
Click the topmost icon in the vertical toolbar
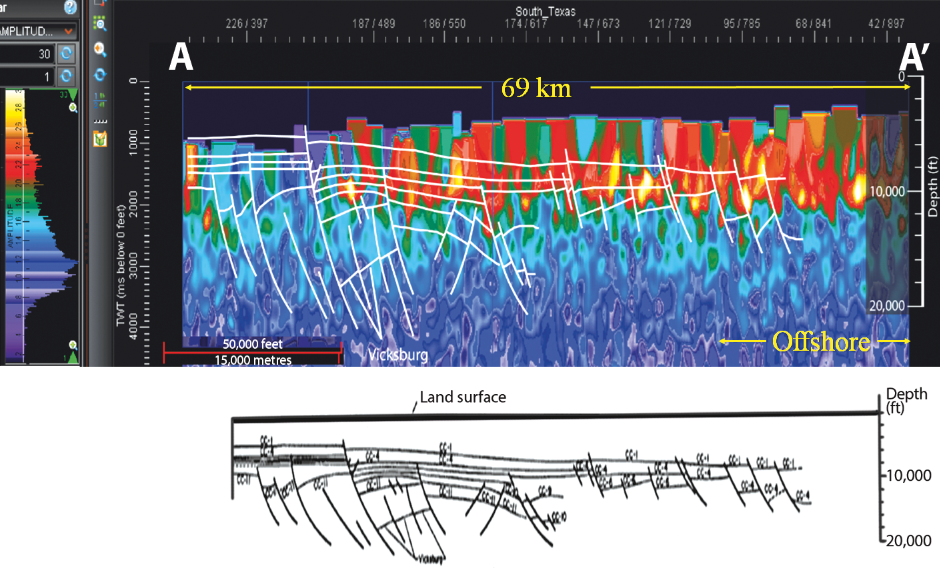click(100, 4)
